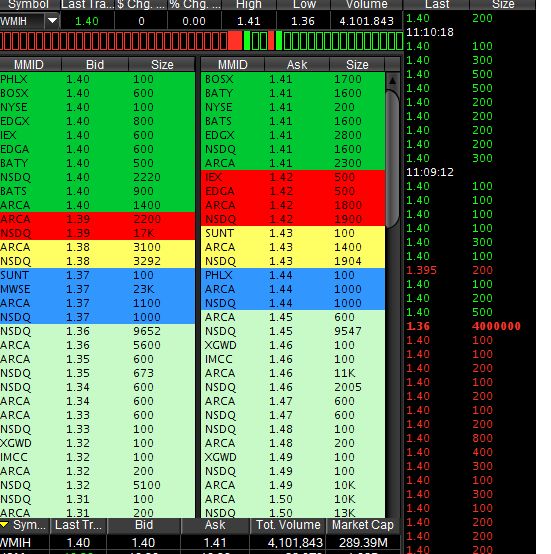Screen dimensions: 551x554
Task: Select the NSDQ 1.35 bid with size 673
Action: tap(97, 373)
